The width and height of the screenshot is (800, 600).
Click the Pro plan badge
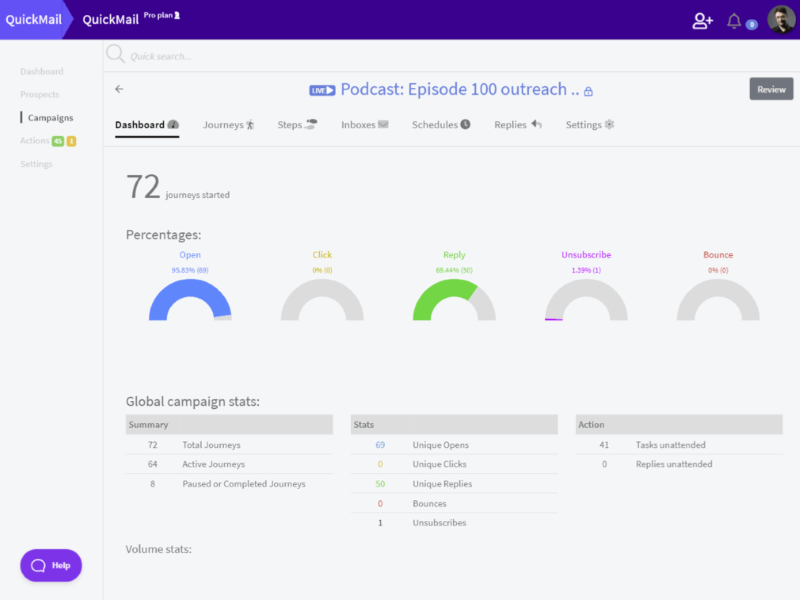pos(162,15)
